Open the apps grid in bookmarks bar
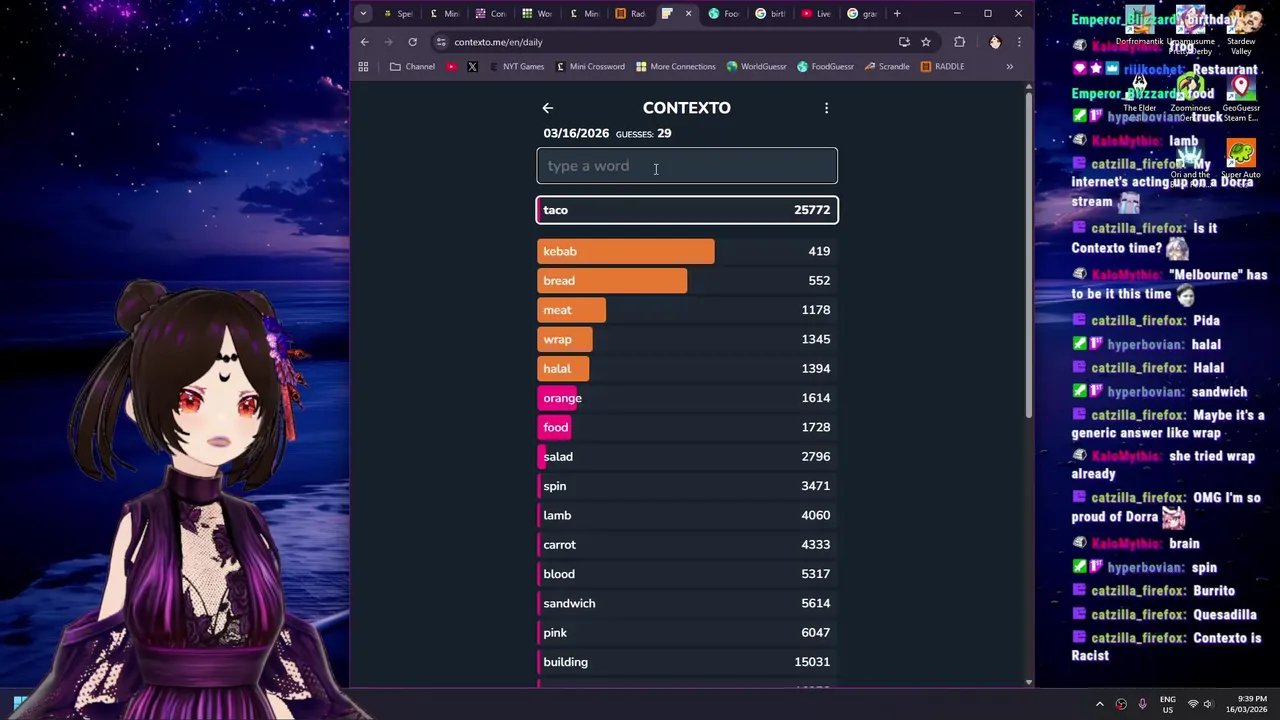 pyautogui.click(x=363, y=67)
